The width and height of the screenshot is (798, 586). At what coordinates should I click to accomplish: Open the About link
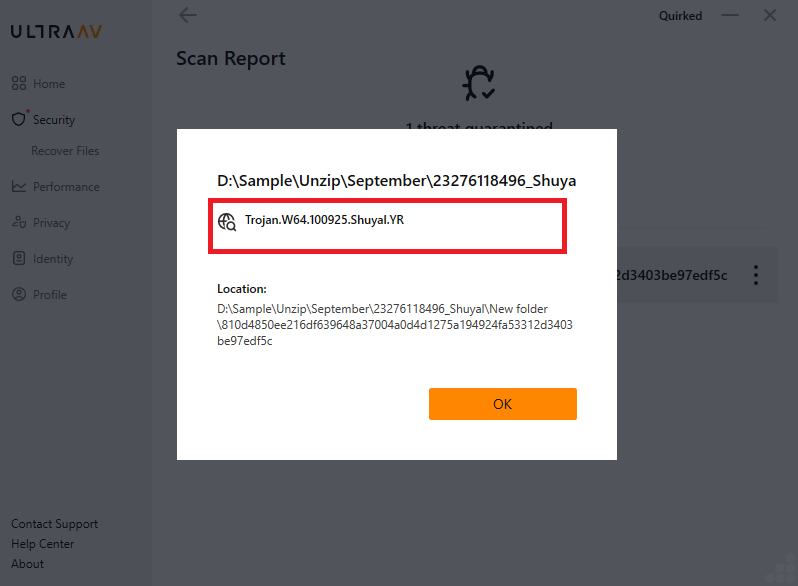point(27,564)
